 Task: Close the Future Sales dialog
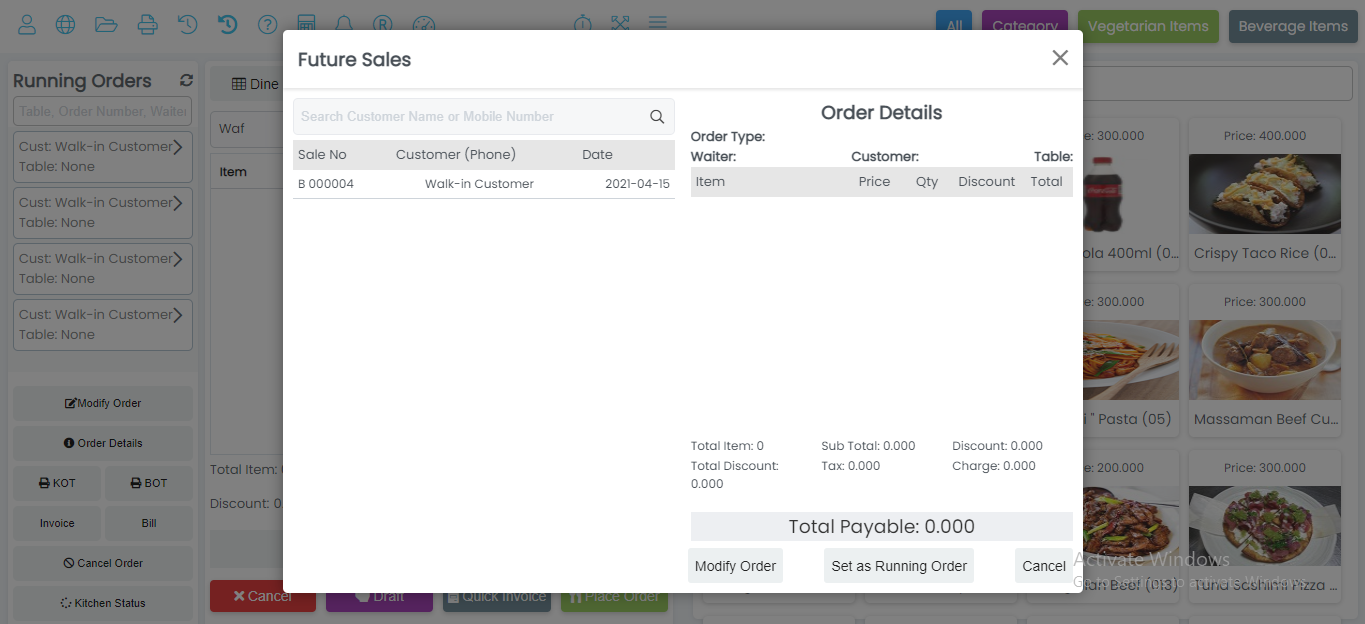1060,58
